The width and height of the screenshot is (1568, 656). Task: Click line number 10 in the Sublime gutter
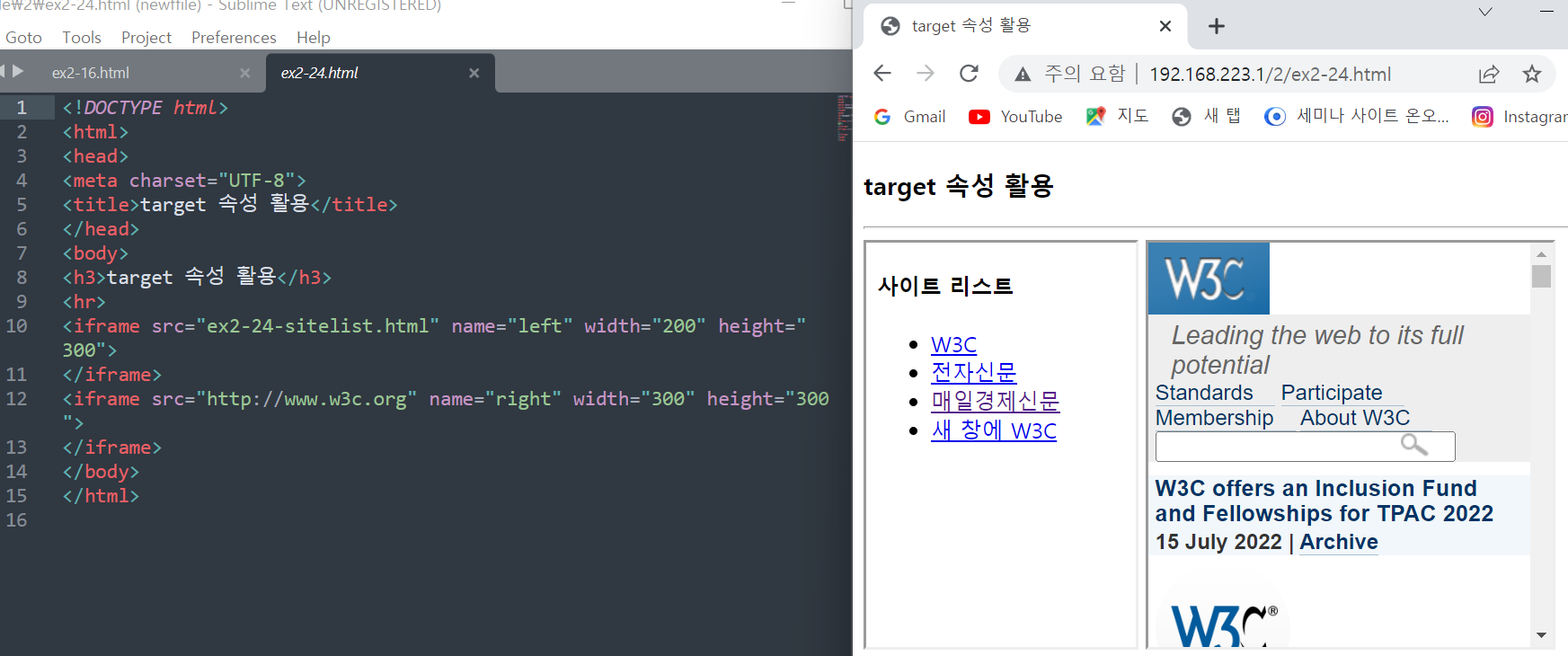[x=17, y=326]
